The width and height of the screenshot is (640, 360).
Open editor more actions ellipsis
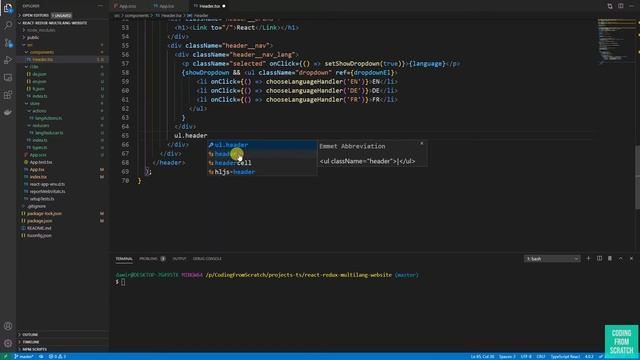click(631, 6)
